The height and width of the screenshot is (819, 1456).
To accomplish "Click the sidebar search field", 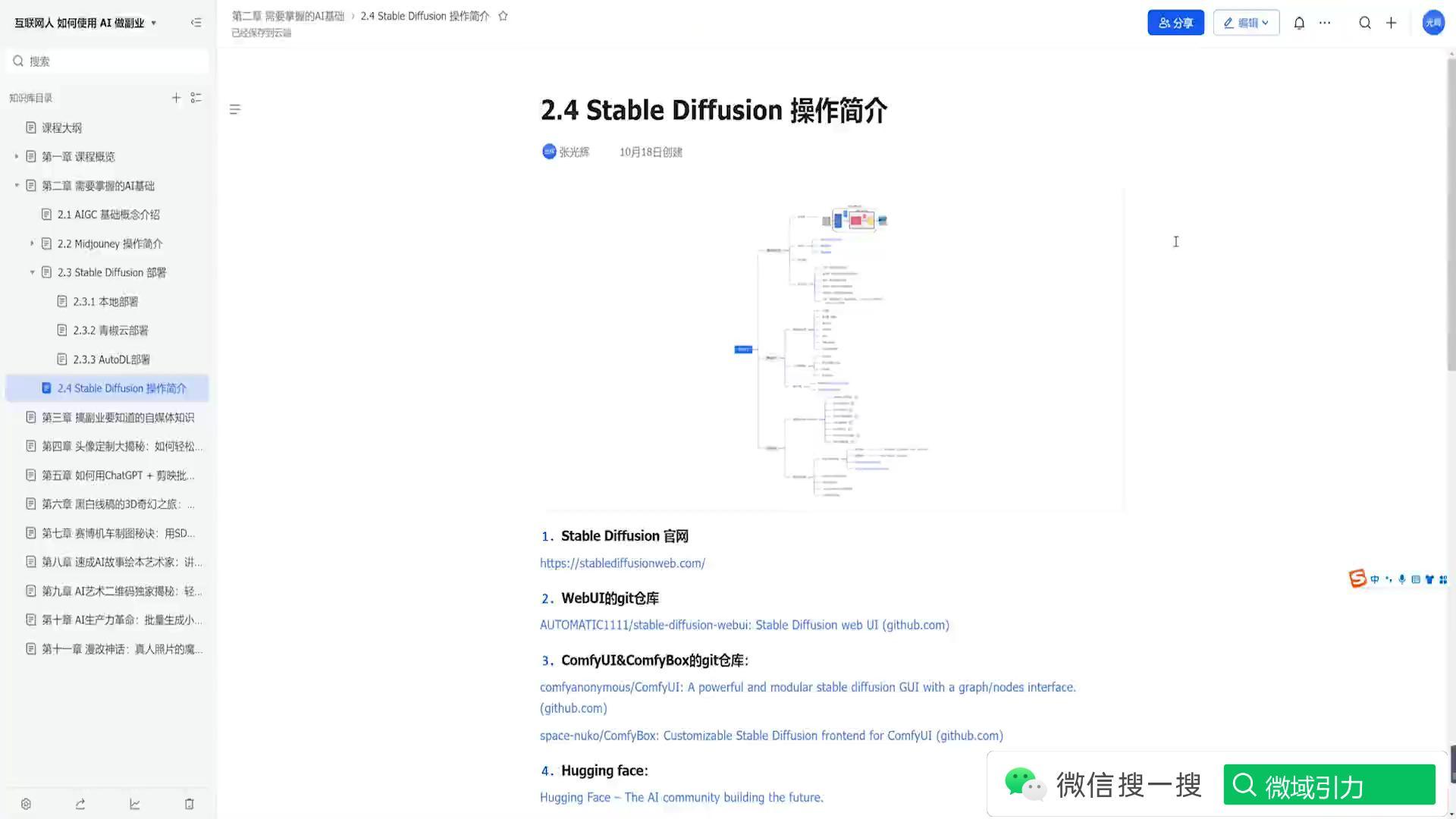I will (x=107, y=61).
